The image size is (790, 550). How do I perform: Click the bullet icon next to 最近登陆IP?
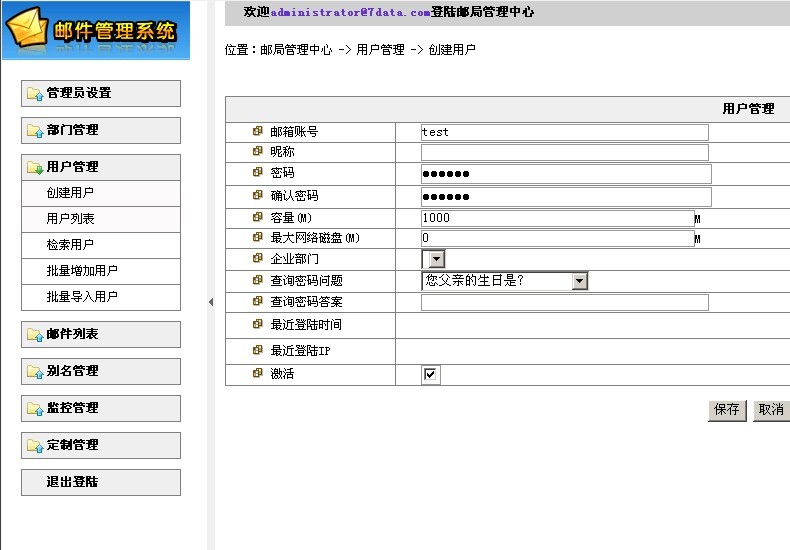point(257,350)
